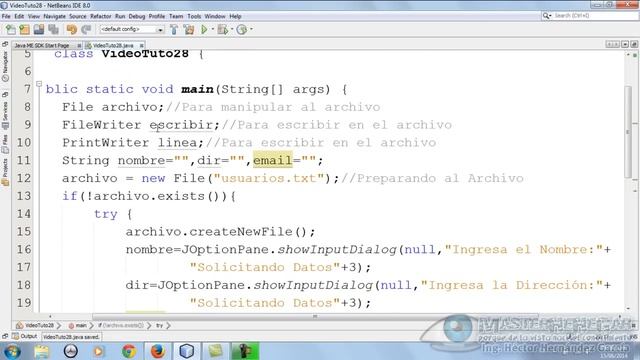Click the New Project toolbar icon
Viewport: 640px width, 360px height.
point(24,29)
